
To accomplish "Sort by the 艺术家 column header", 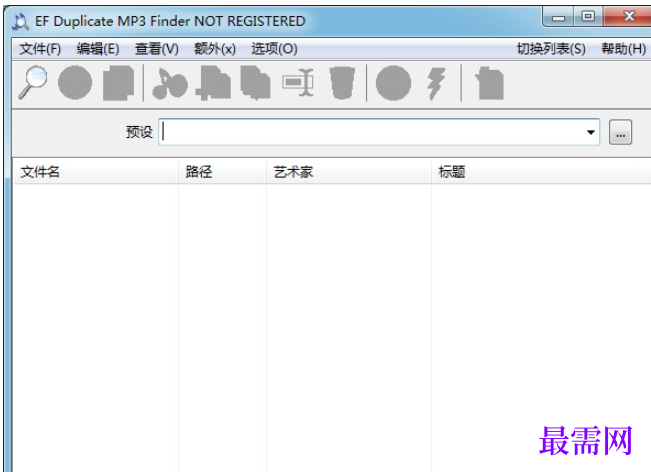I will [349, 171].
